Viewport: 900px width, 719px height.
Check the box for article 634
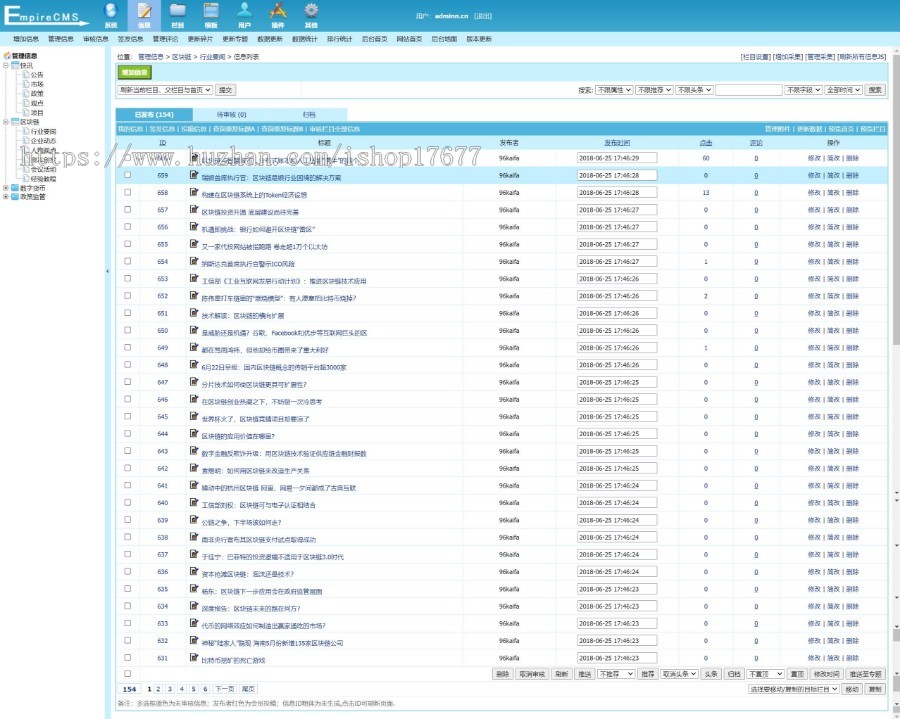[x=127, y=605]
